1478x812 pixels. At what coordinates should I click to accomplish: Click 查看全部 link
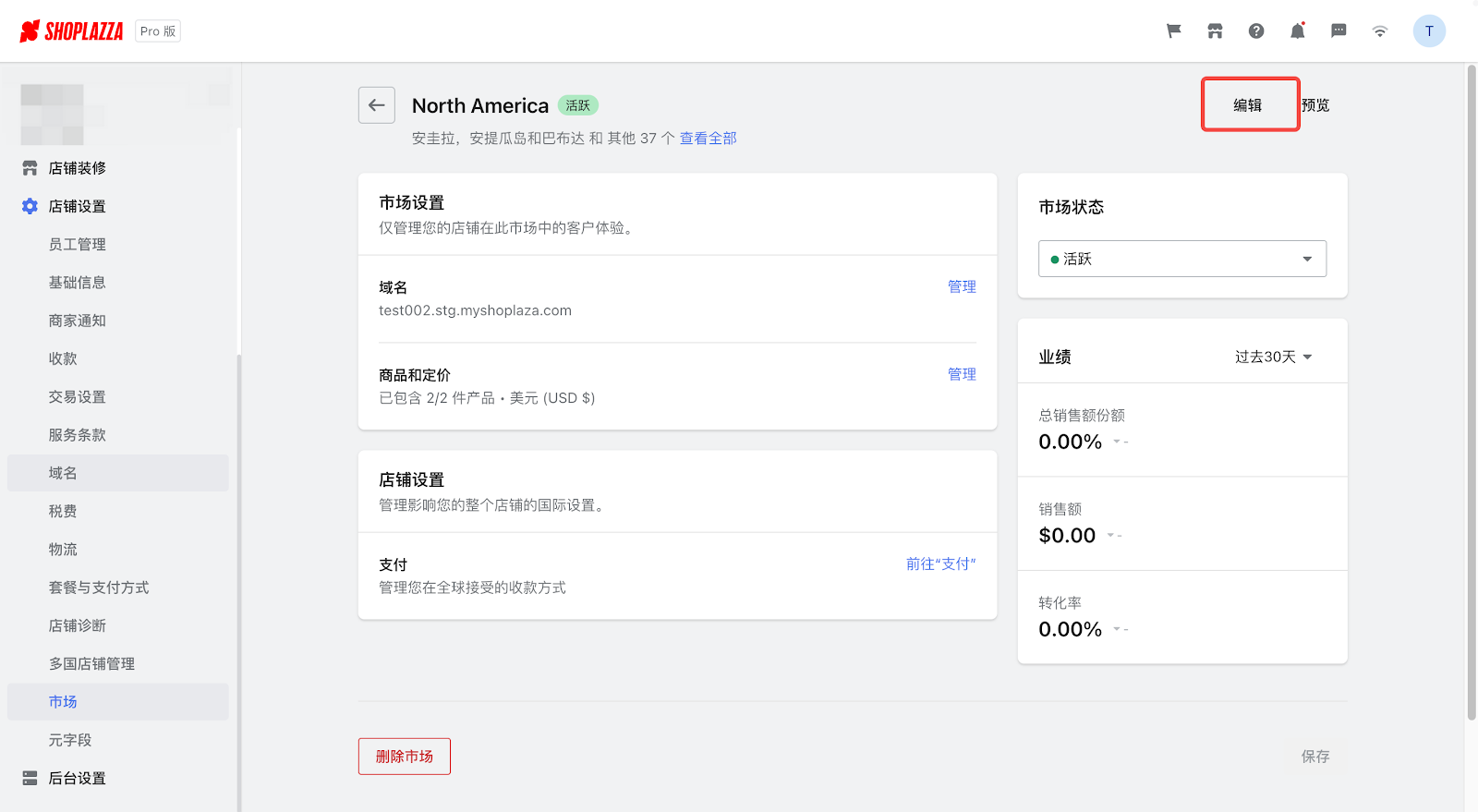(709, 139)
